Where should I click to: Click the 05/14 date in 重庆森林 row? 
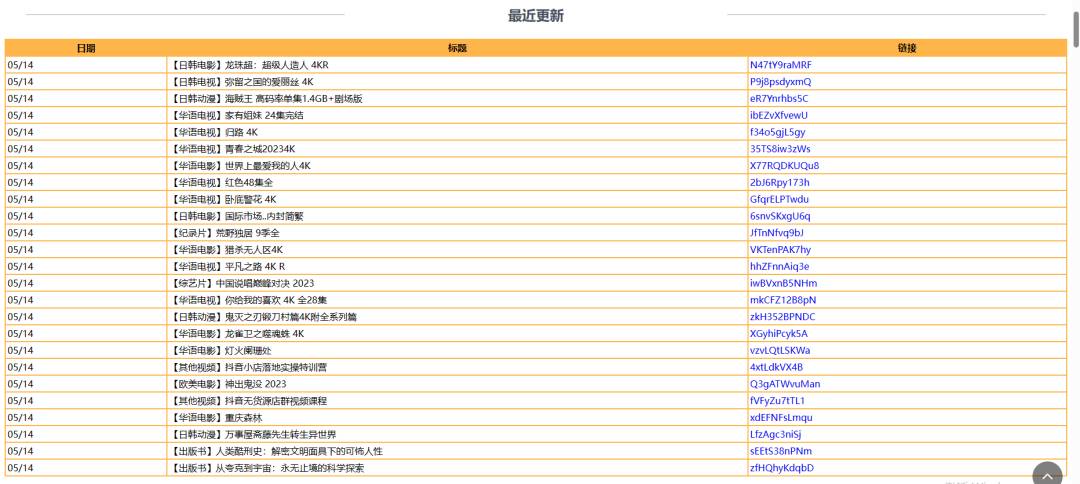(x=21, y=418)
